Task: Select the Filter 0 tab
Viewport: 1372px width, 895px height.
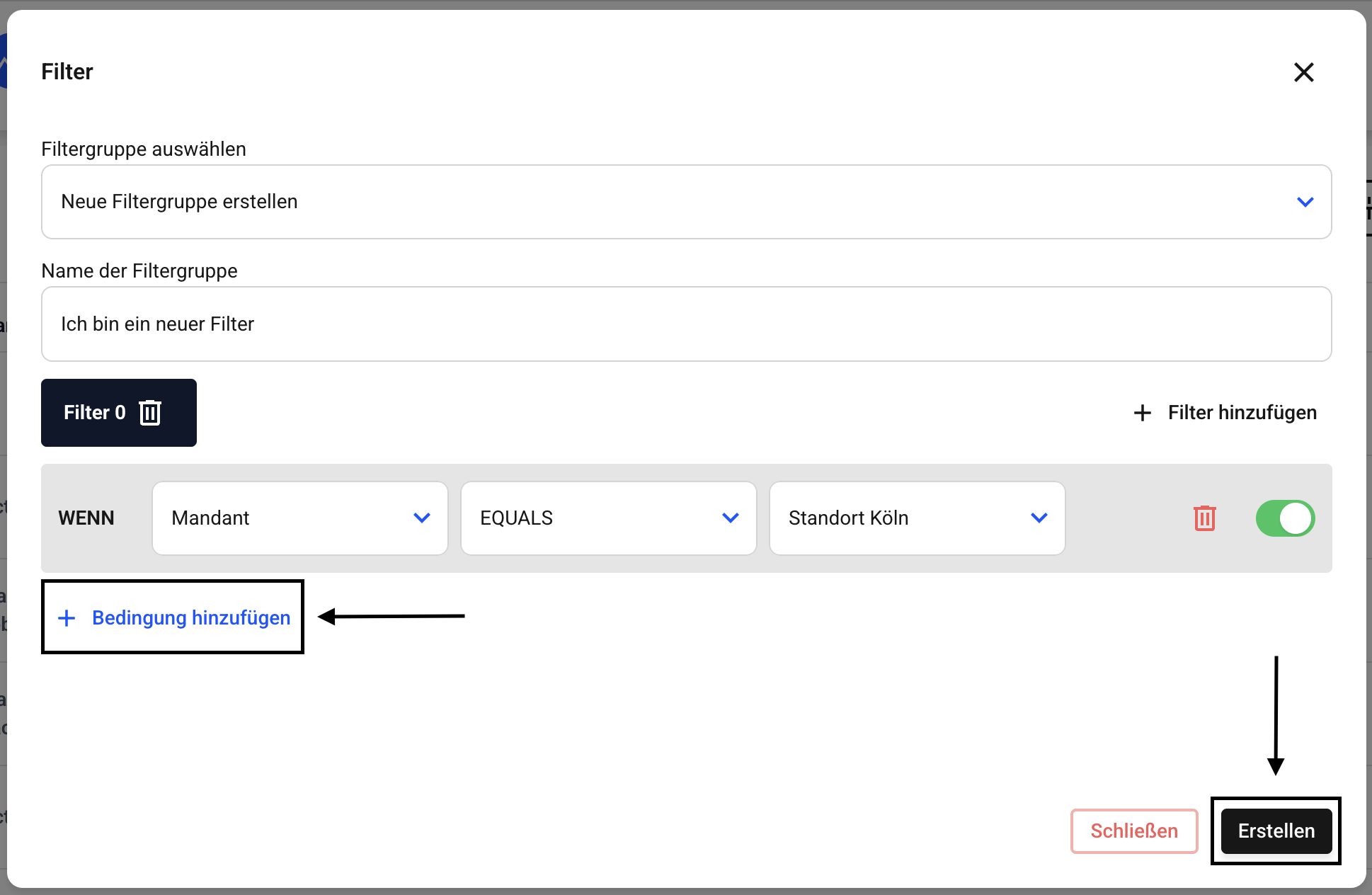Action: pos(93,413)
